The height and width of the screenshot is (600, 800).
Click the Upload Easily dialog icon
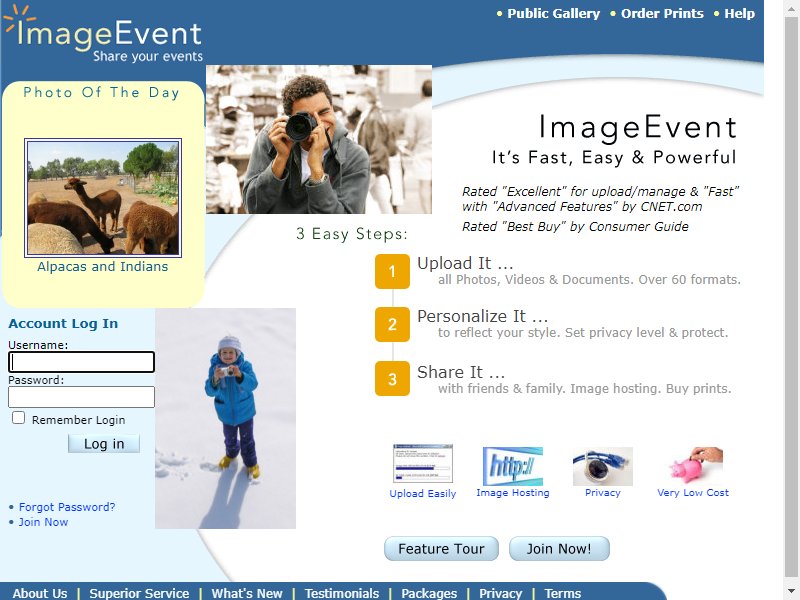point(422,463)
